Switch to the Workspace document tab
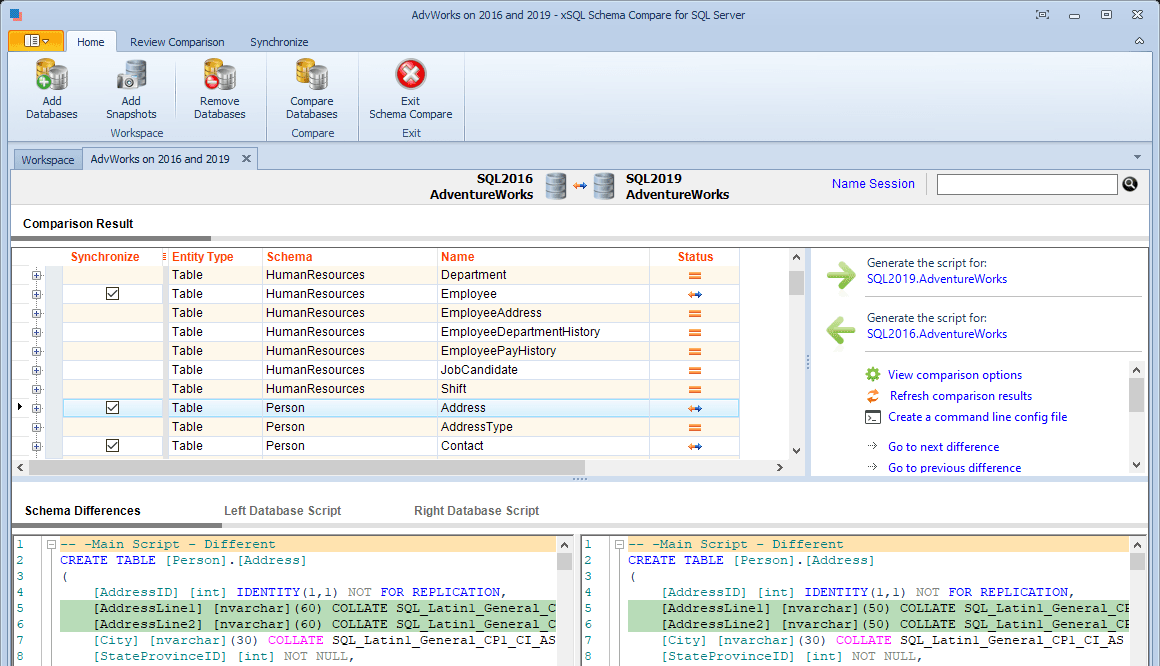 coord(47,160)
